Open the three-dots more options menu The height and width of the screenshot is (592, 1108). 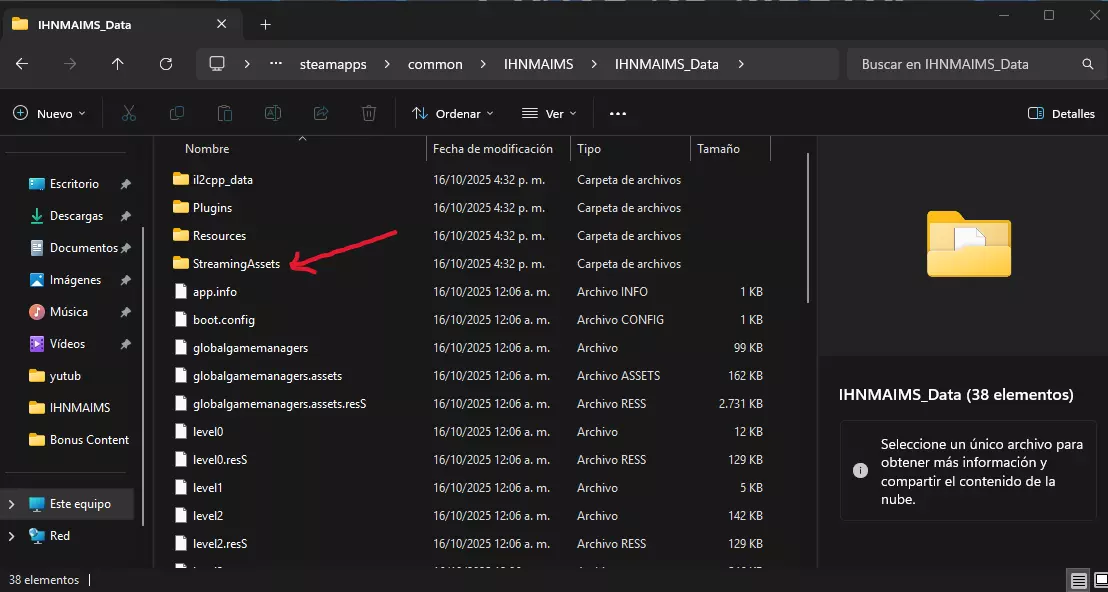618,114
